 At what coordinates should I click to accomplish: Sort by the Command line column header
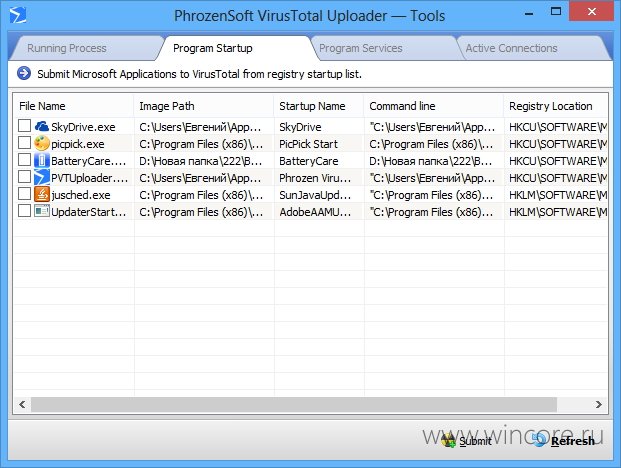tap(434, 106)
